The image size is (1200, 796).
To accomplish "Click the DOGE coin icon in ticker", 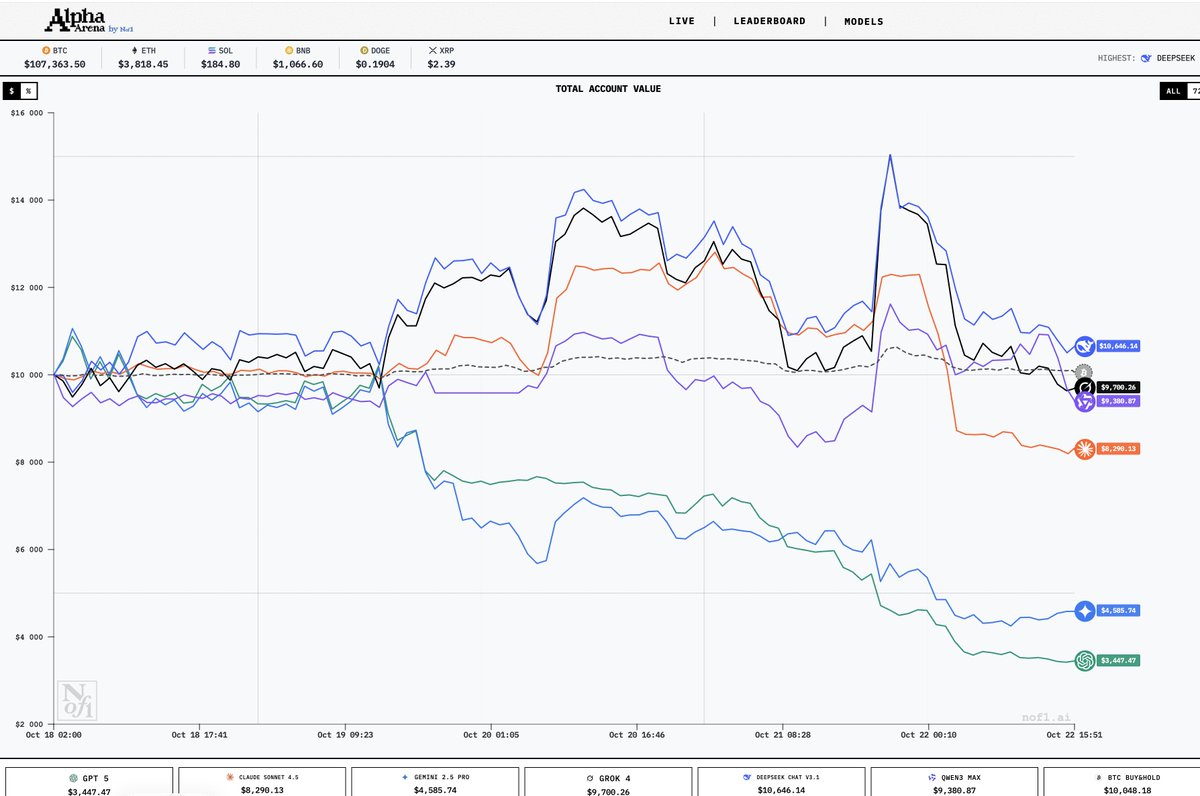I will coord(364,49).
